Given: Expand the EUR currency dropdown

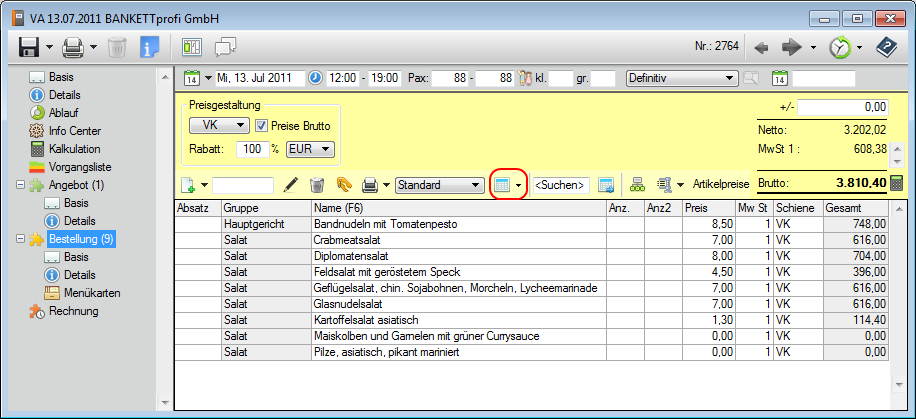Looking at the screenshot, I should [x=309, y=149].
